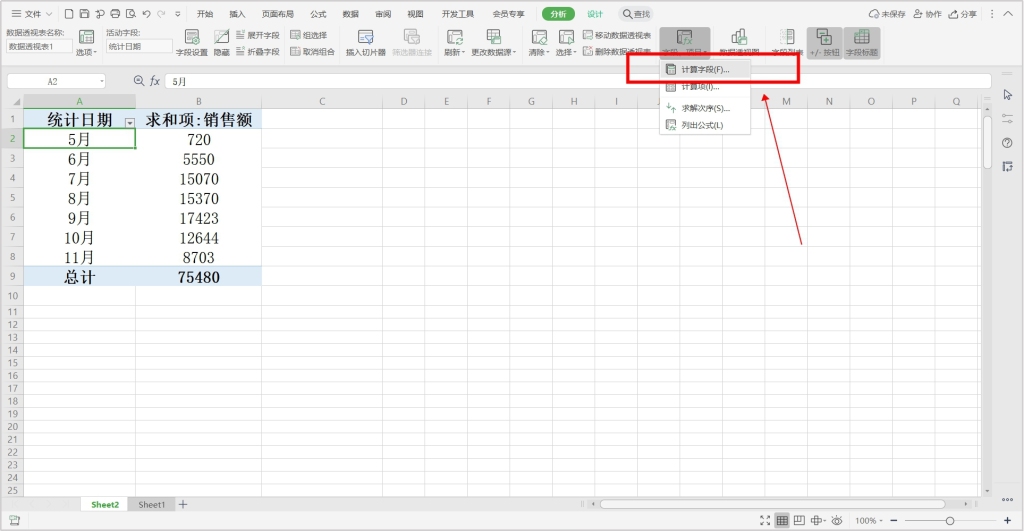Select cell with value 75480
The image size is (1024, 531).
(199, 277)
